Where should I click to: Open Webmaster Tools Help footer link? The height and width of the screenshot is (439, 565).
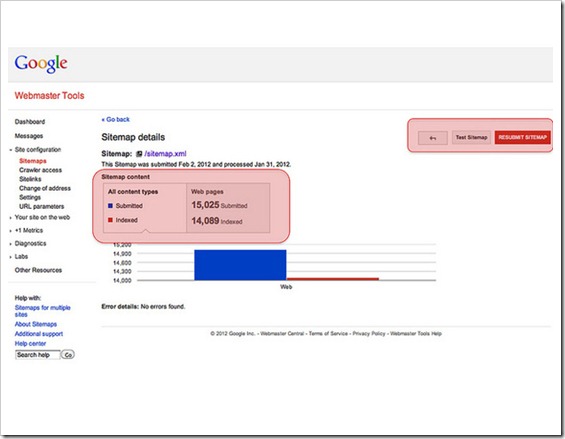(x=416, y=333)
